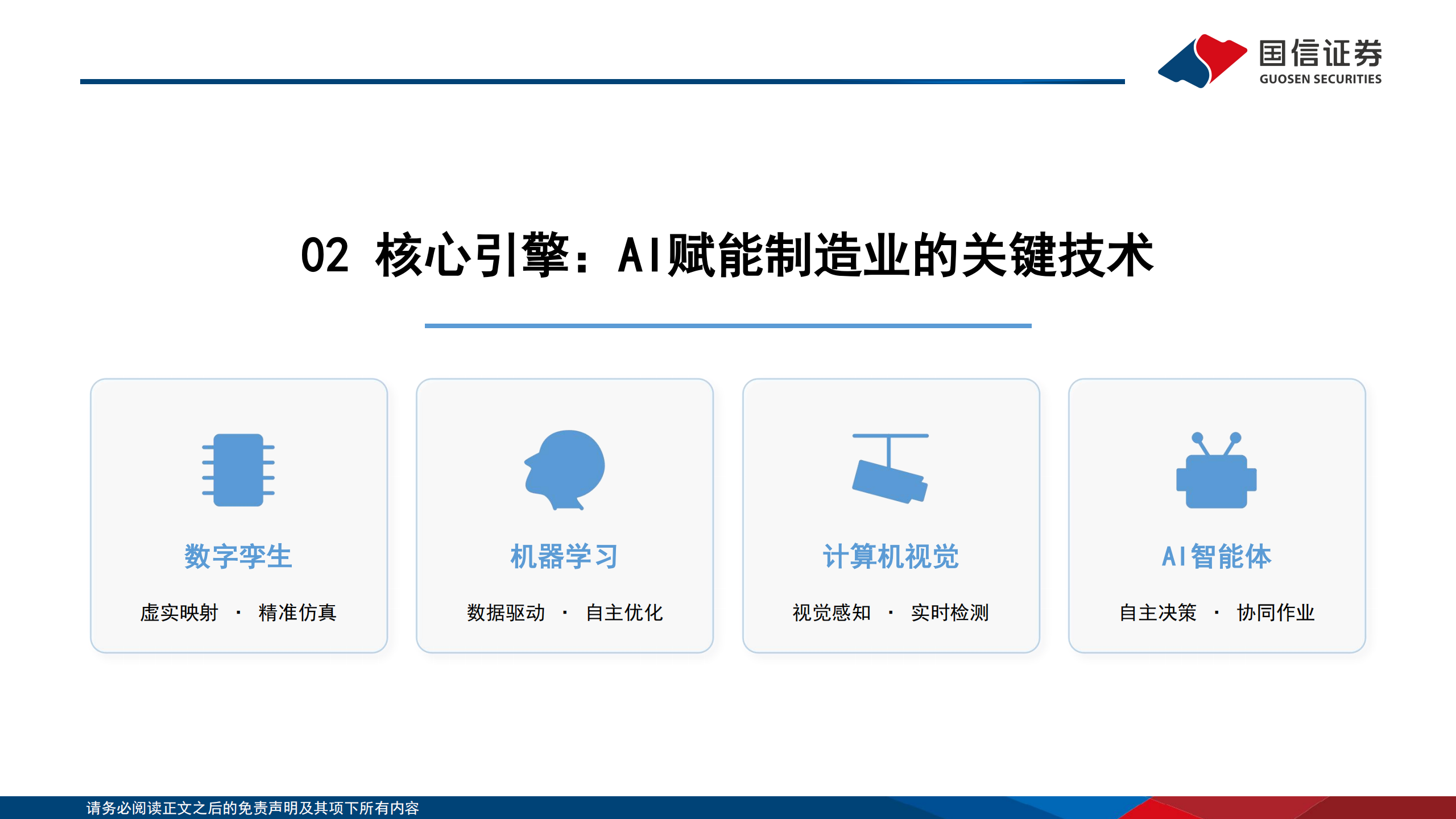Click the digital twin chip icon
1456x819 pixels.
pyautogui.click(x=238, y=468)
